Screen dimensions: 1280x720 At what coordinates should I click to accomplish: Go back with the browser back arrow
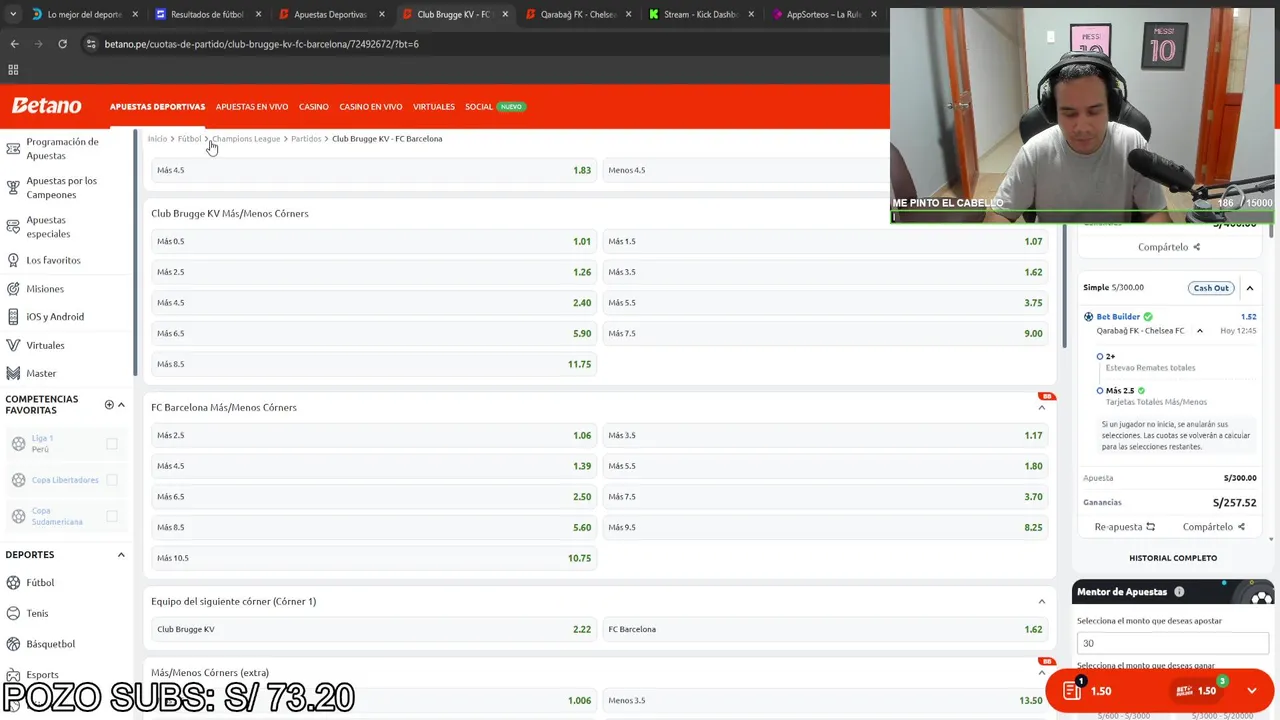coord(14,44)
